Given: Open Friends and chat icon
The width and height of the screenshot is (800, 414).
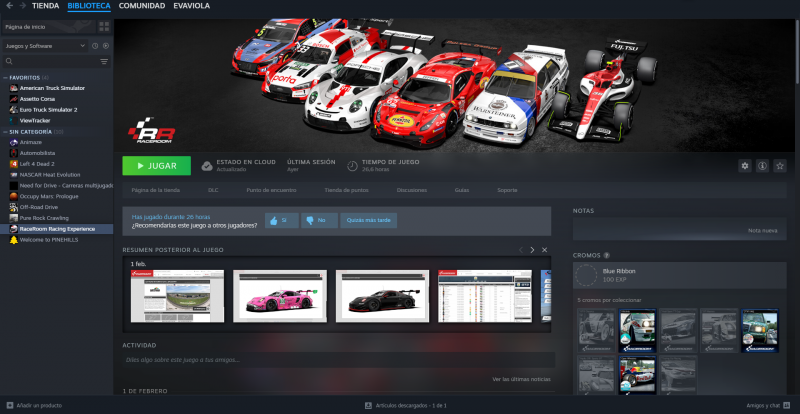Looking at the screenshot, I should tap(786, 405).
